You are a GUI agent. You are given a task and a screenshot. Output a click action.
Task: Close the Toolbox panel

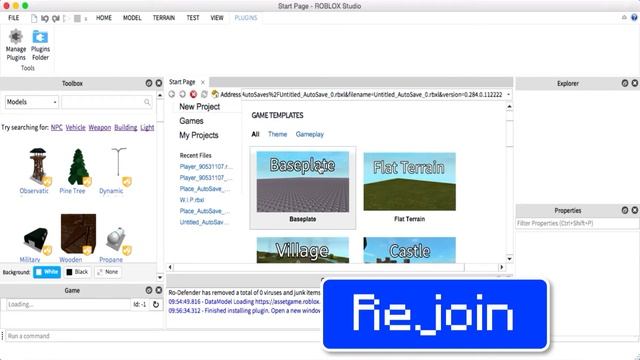point(159,83)
